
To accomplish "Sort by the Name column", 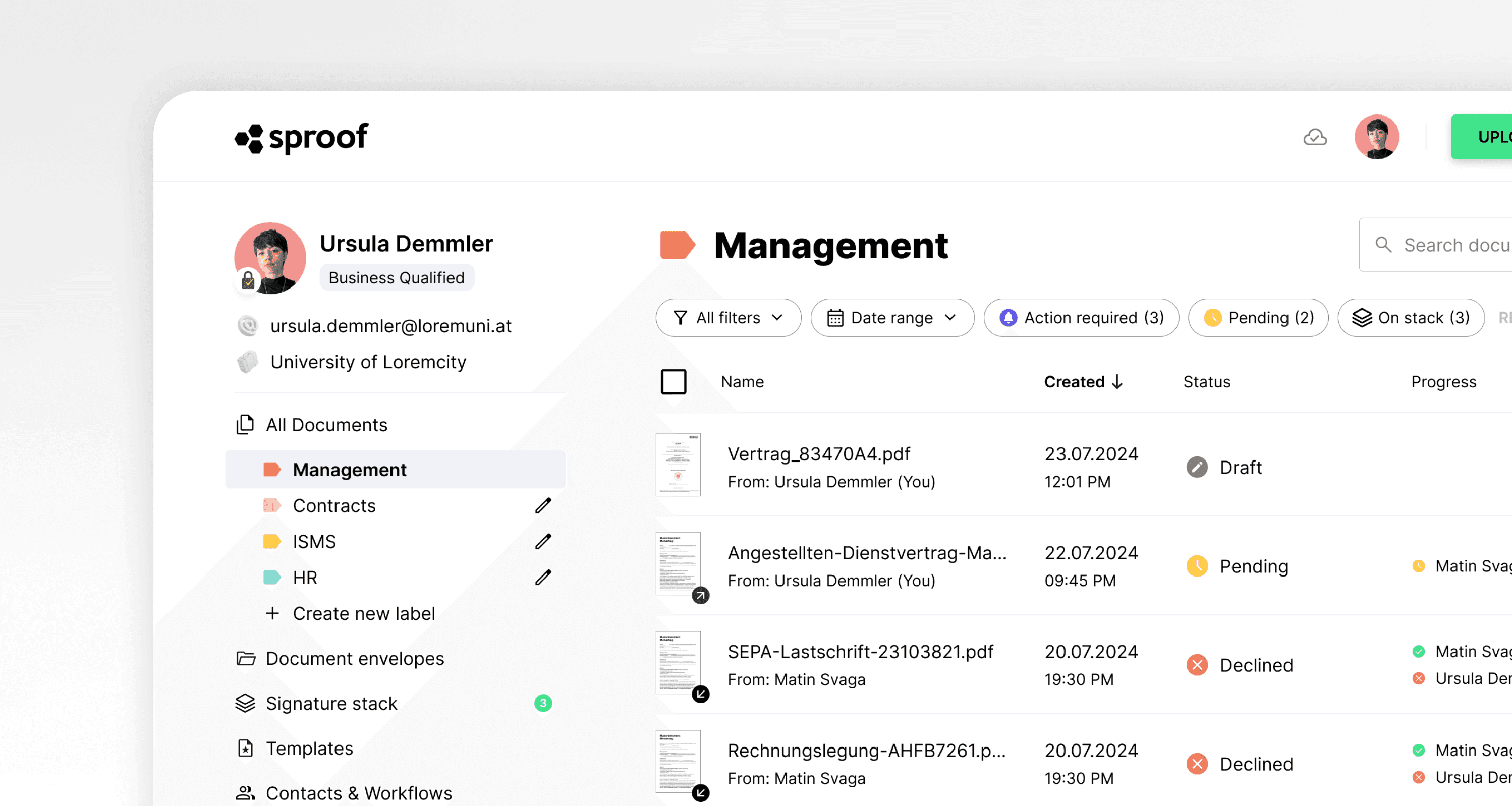I will coord(742,382).
